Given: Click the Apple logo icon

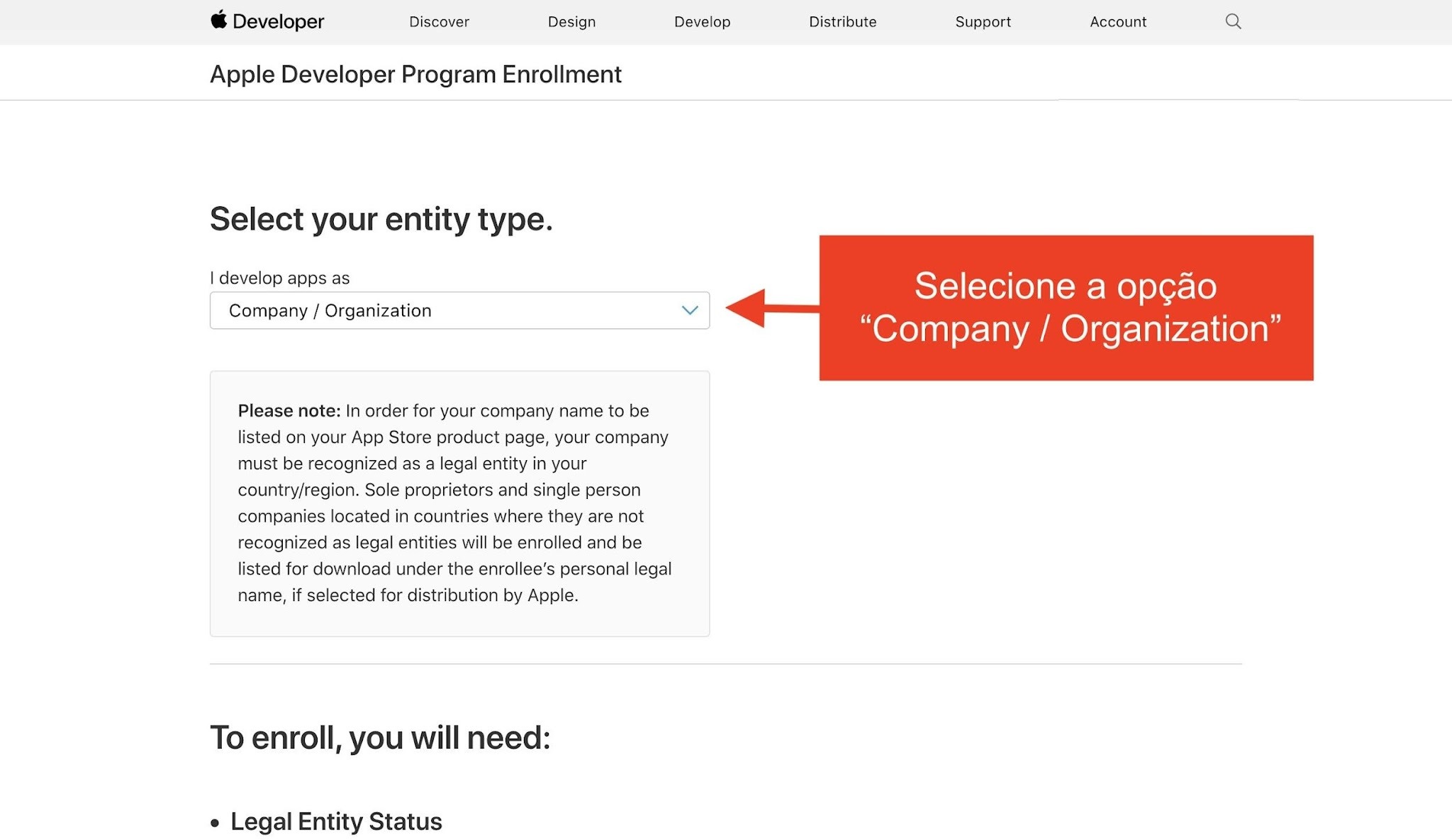Looking at the screenshot, I should coord(218,20).
